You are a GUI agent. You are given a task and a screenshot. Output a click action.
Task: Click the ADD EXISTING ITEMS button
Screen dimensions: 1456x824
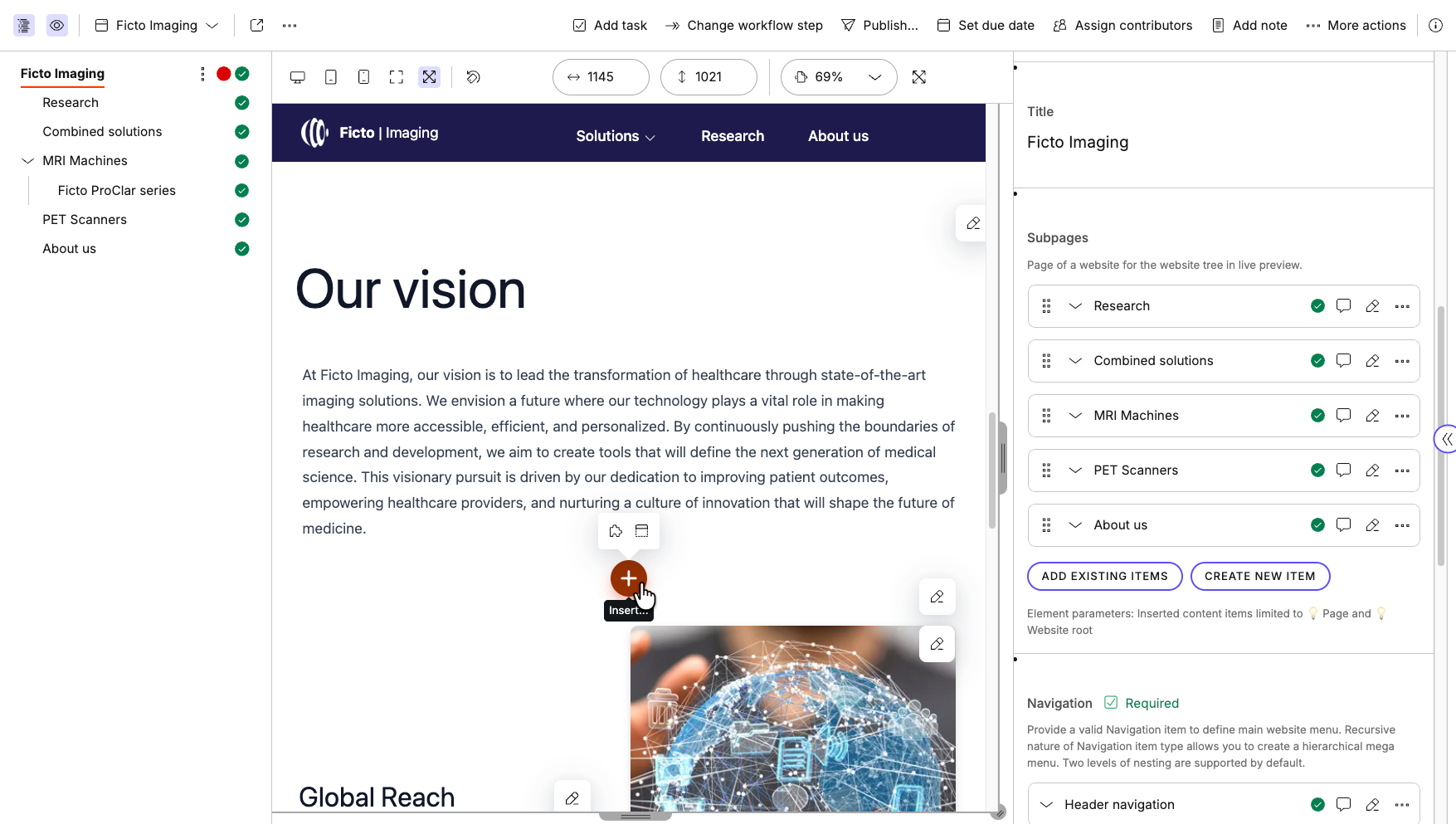tap(1104, 576)
